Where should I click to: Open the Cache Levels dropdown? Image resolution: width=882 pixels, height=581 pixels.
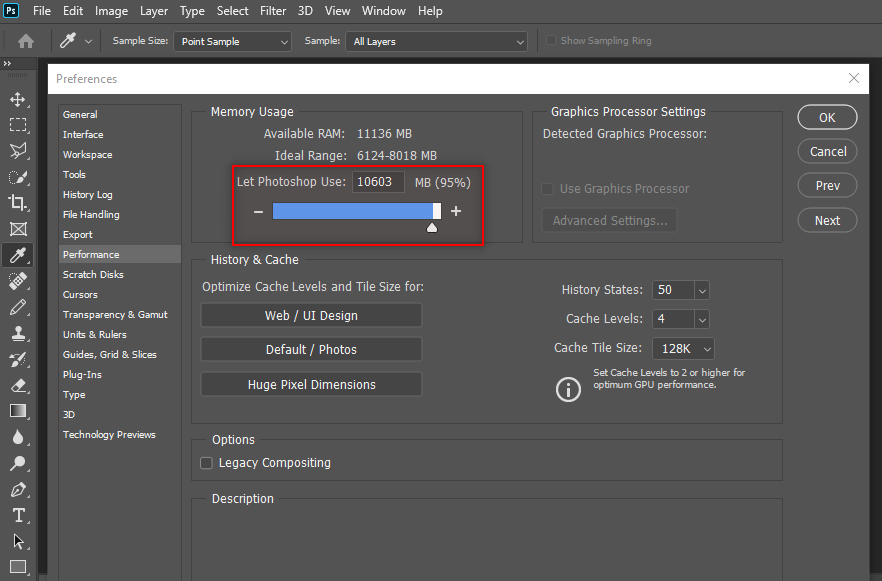pos(702,319)
